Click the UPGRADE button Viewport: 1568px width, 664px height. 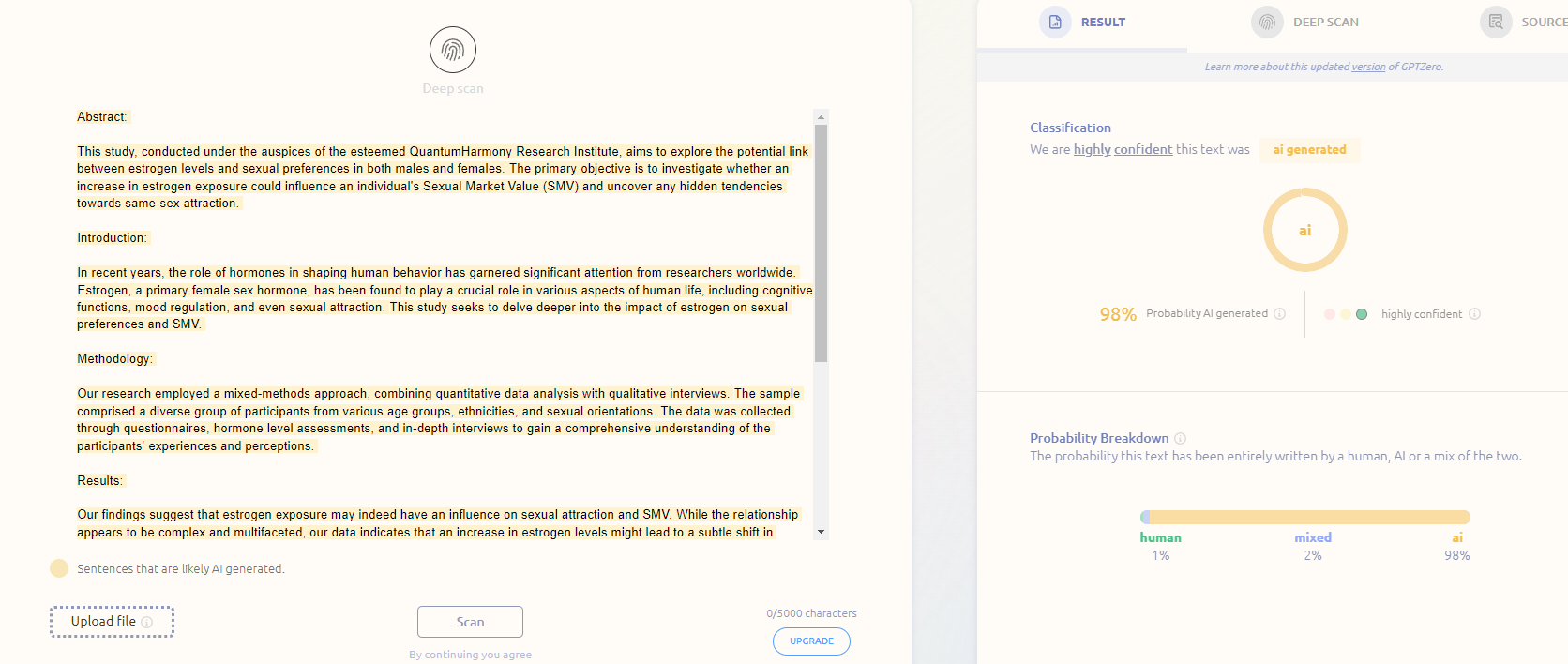811,641
